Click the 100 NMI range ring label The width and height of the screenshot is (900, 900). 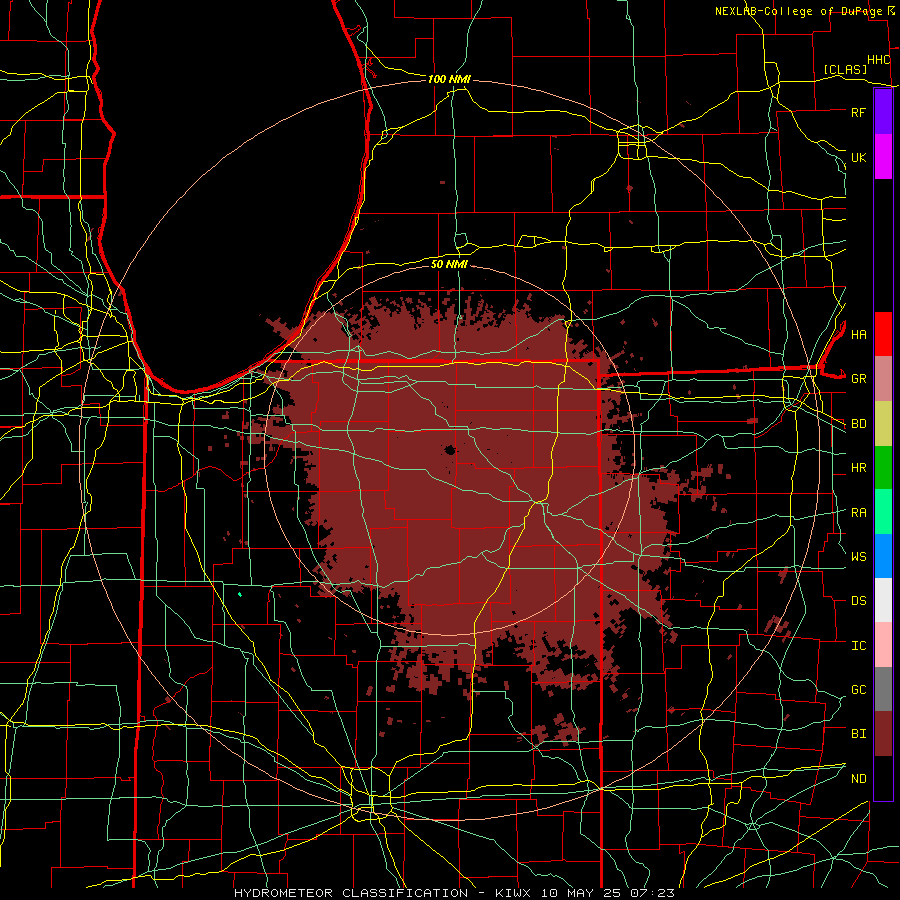coord(449,79)
